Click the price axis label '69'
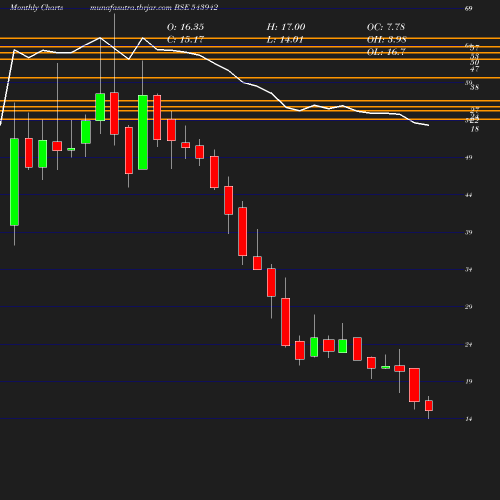The height and width of the screenshot is (500, 500). click(x=469, y=8)
